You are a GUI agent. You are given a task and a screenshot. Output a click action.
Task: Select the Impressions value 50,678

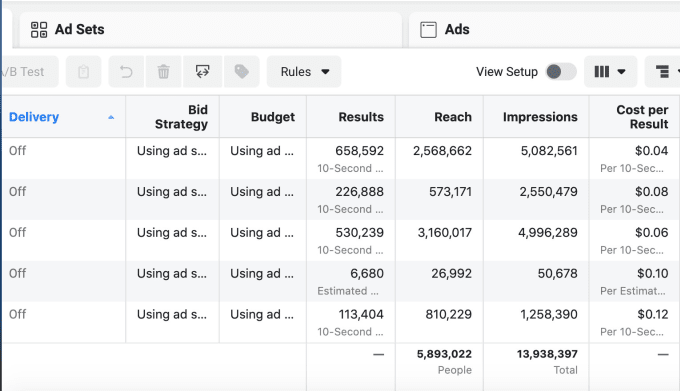tap(558, 274)
